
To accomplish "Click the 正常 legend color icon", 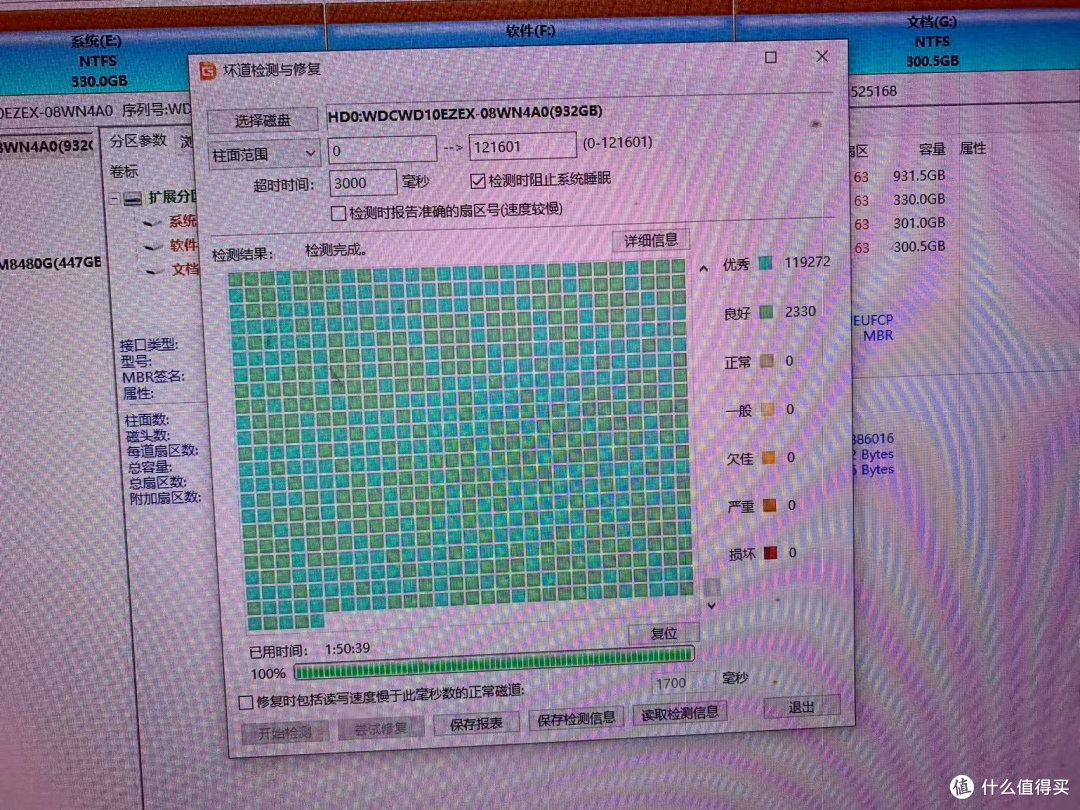I will pyautogui.click(x=767, y=361).
